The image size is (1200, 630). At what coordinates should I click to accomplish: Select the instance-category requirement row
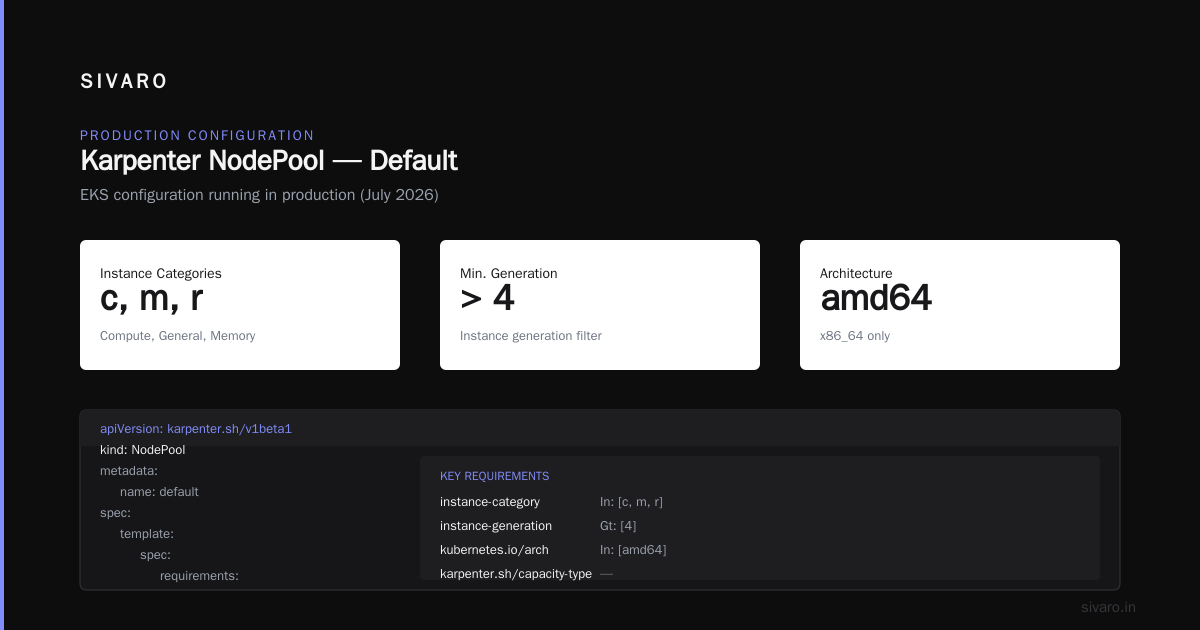pos(760,502)
